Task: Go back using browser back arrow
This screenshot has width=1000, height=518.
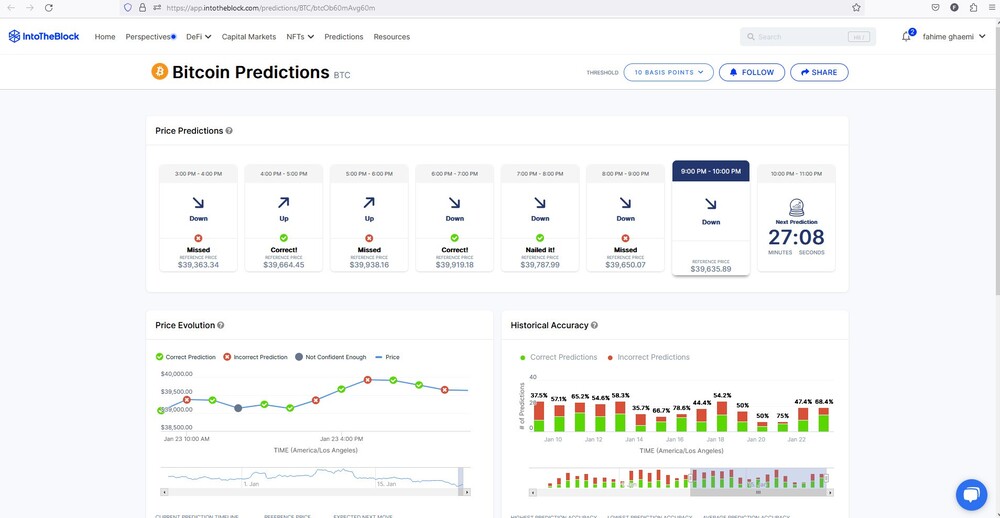Action: [x=11, y=8]
